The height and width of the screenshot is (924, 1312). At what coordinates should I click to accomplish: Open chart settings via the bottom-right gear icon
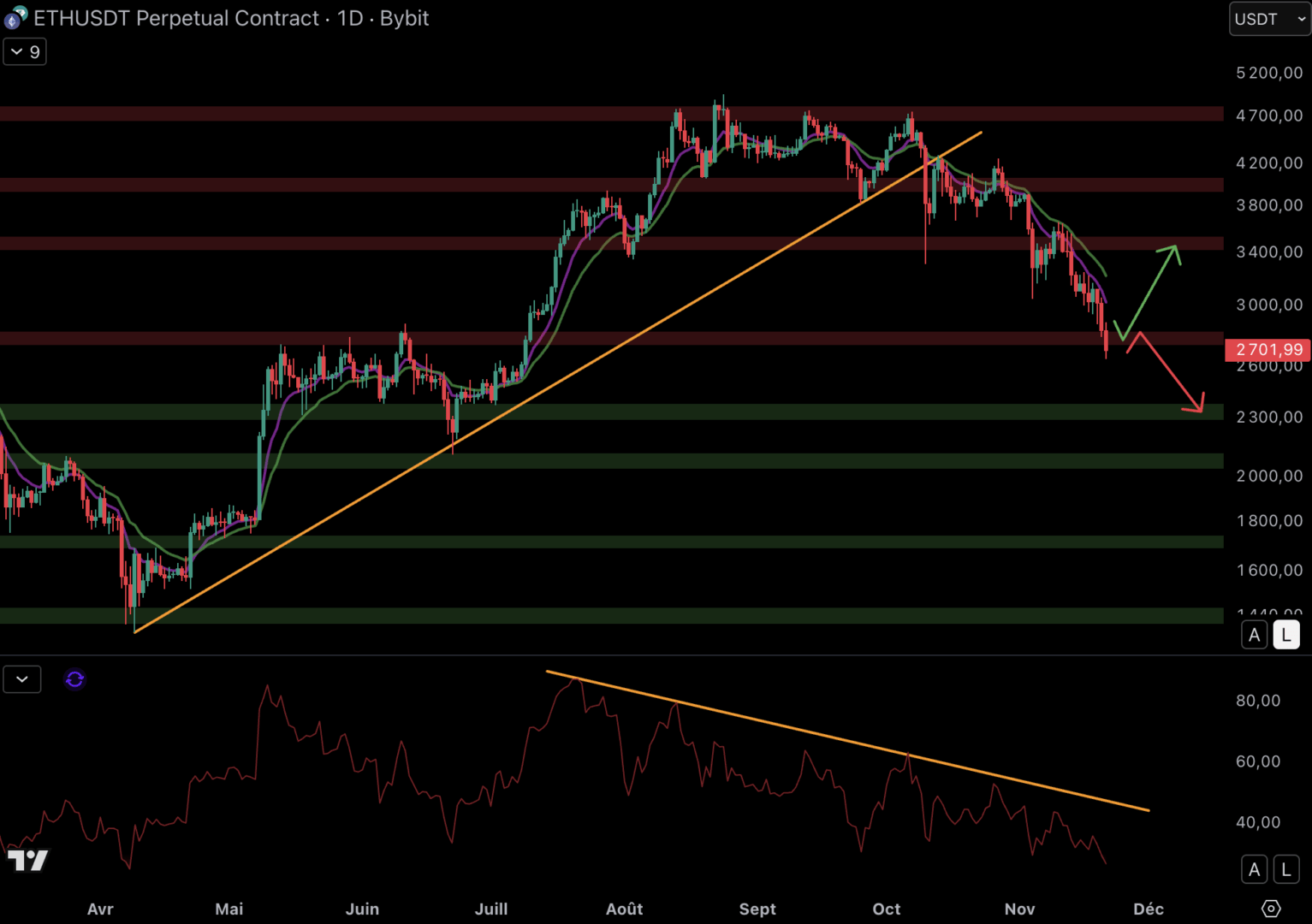(1271, 908)
